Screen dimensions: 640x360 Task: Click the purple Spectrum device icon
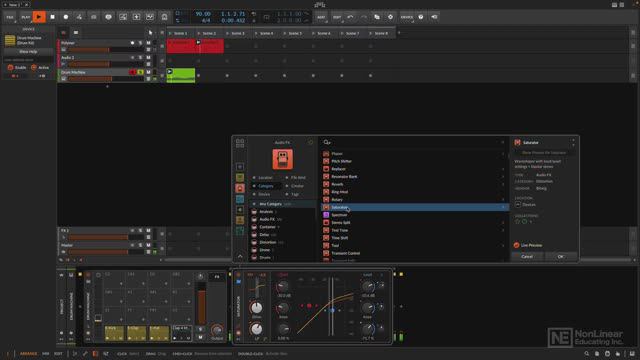click(x=326, y=215)
